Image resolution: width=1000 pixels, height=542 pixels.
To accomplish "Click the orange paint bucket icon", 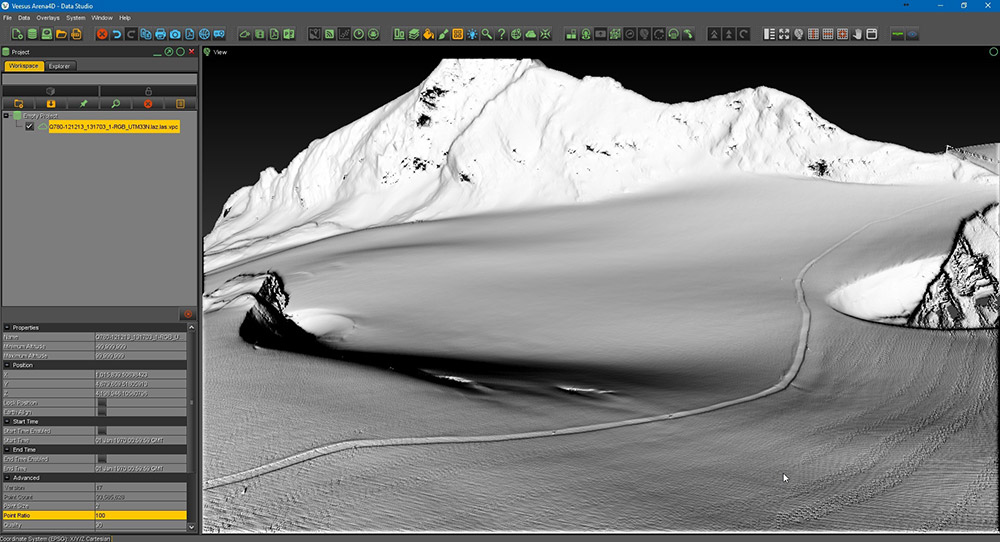I will 429,34.
